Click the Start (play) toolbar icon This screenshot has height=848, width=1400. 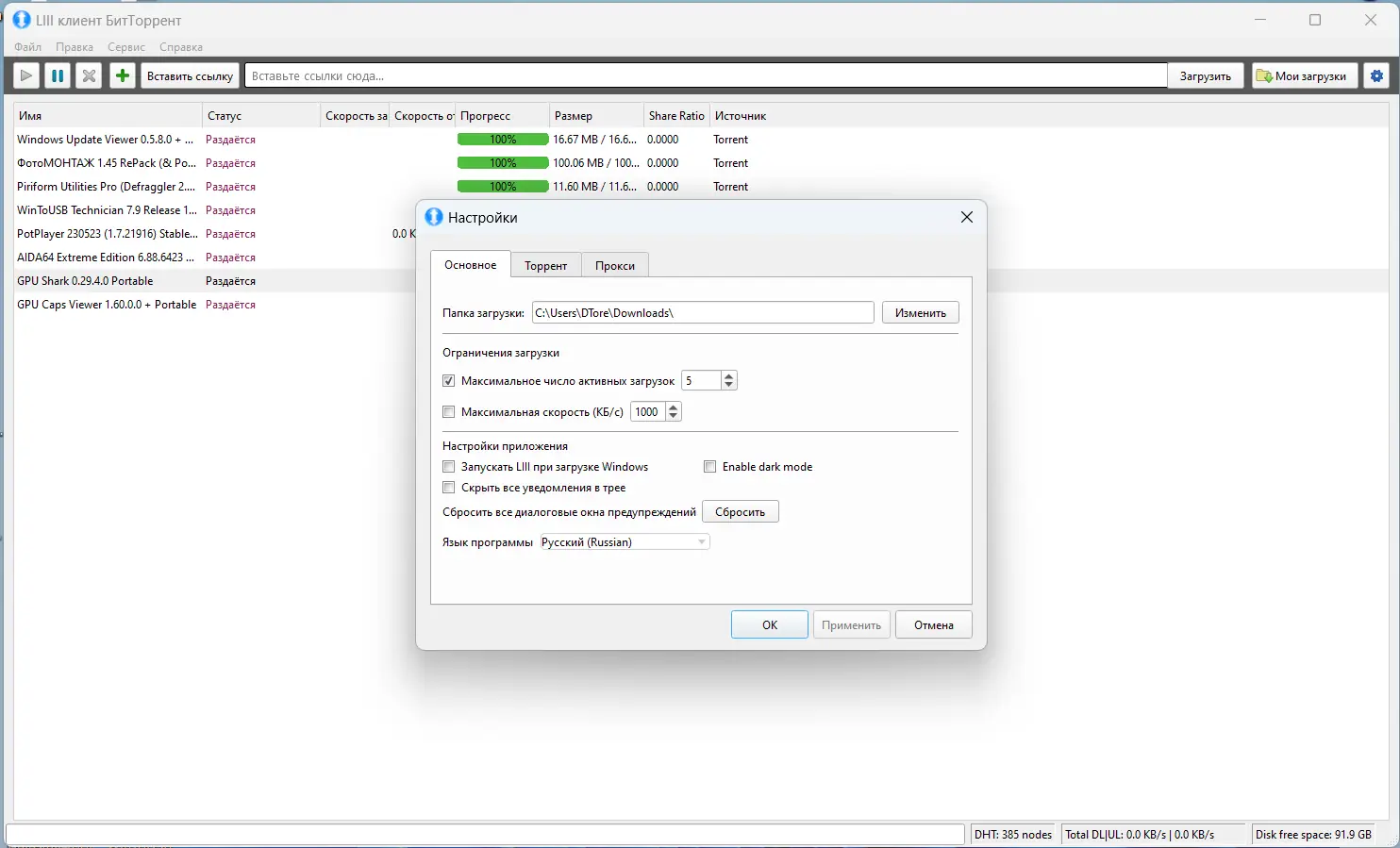26,75
